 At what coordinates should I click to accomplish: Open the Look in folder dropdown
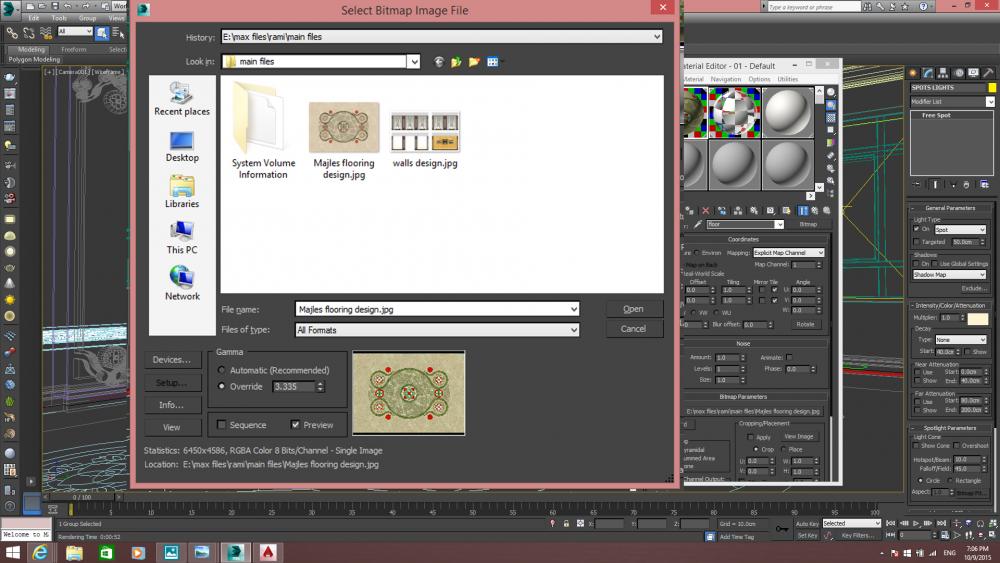click(x=413, y=62)
